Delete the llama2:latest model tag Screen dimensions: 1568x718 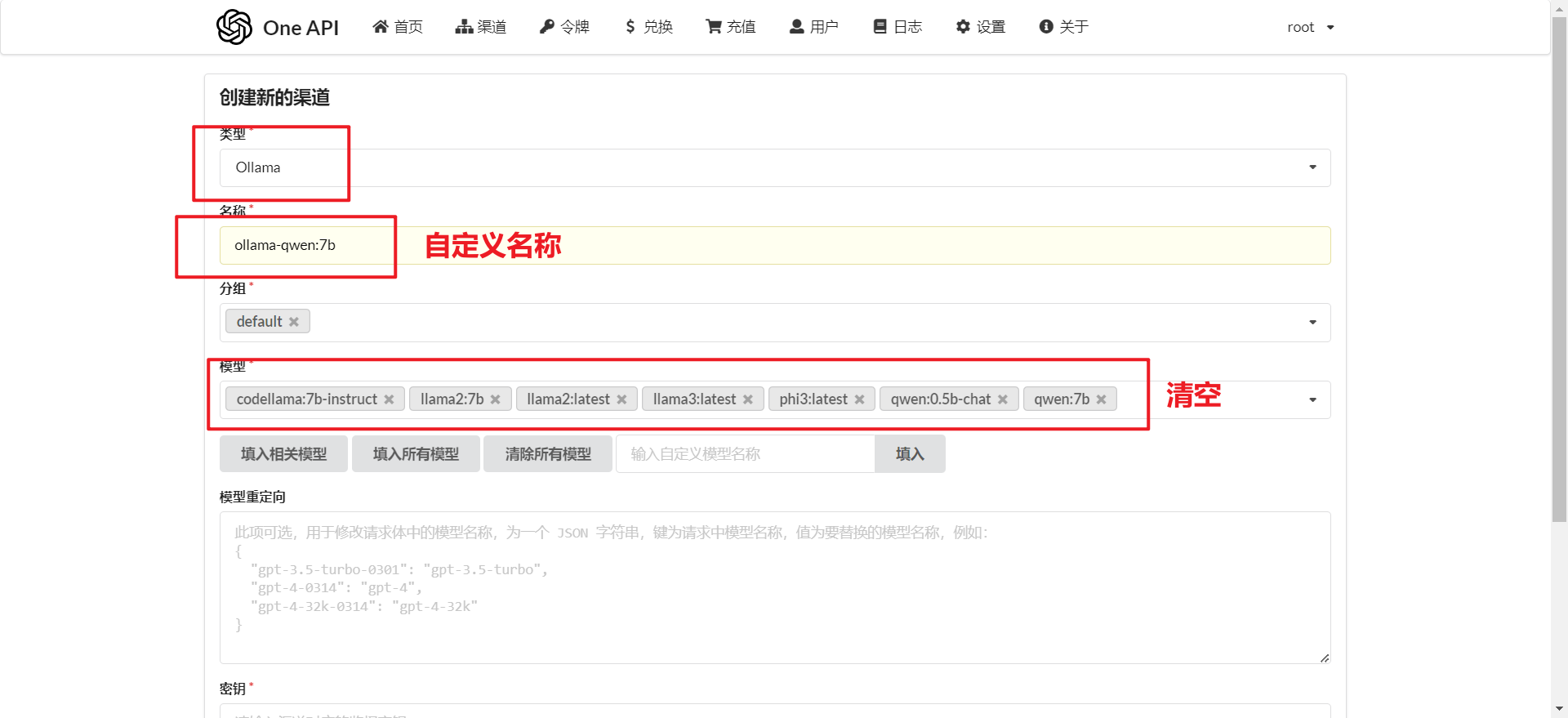click(x=621, y=399)
